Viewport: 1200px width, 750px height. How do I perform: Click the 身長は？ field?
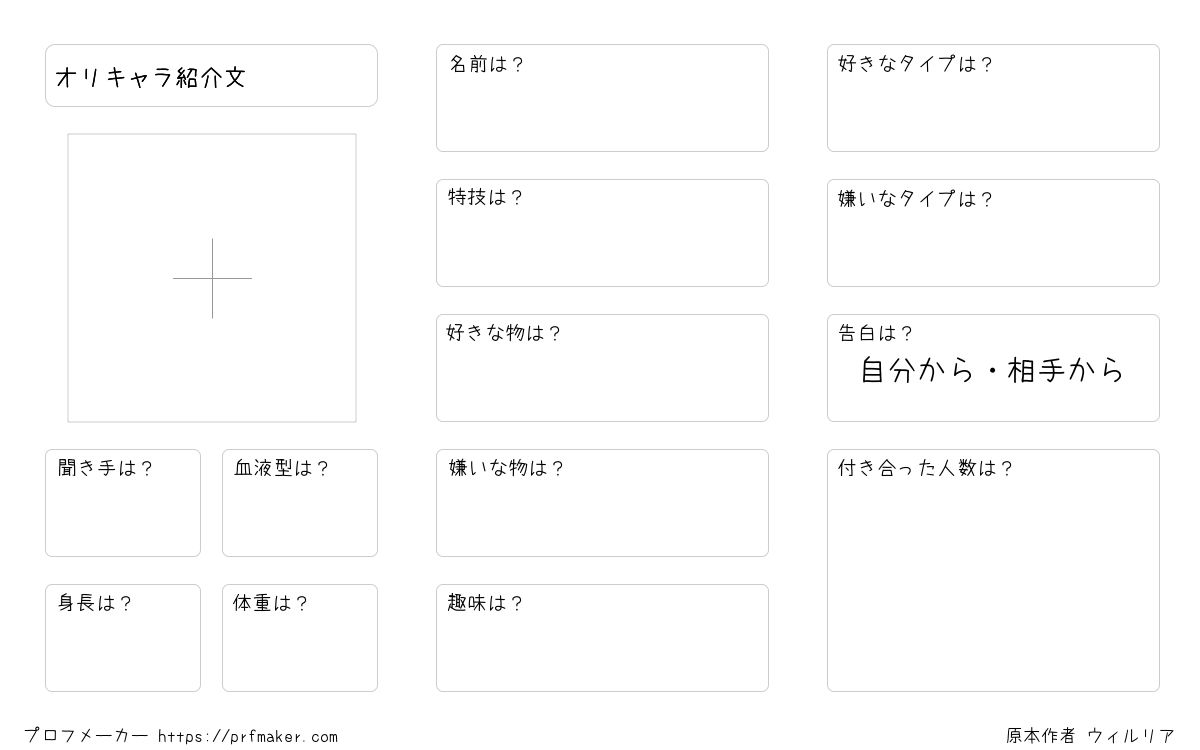(x=123, y=638)
